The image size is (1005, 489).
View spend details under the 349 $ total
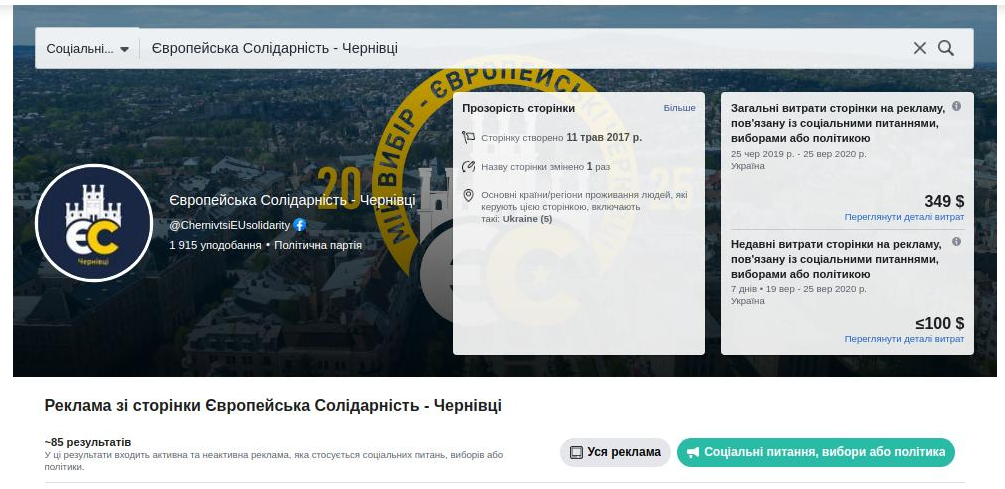click(x=904, y=216)
